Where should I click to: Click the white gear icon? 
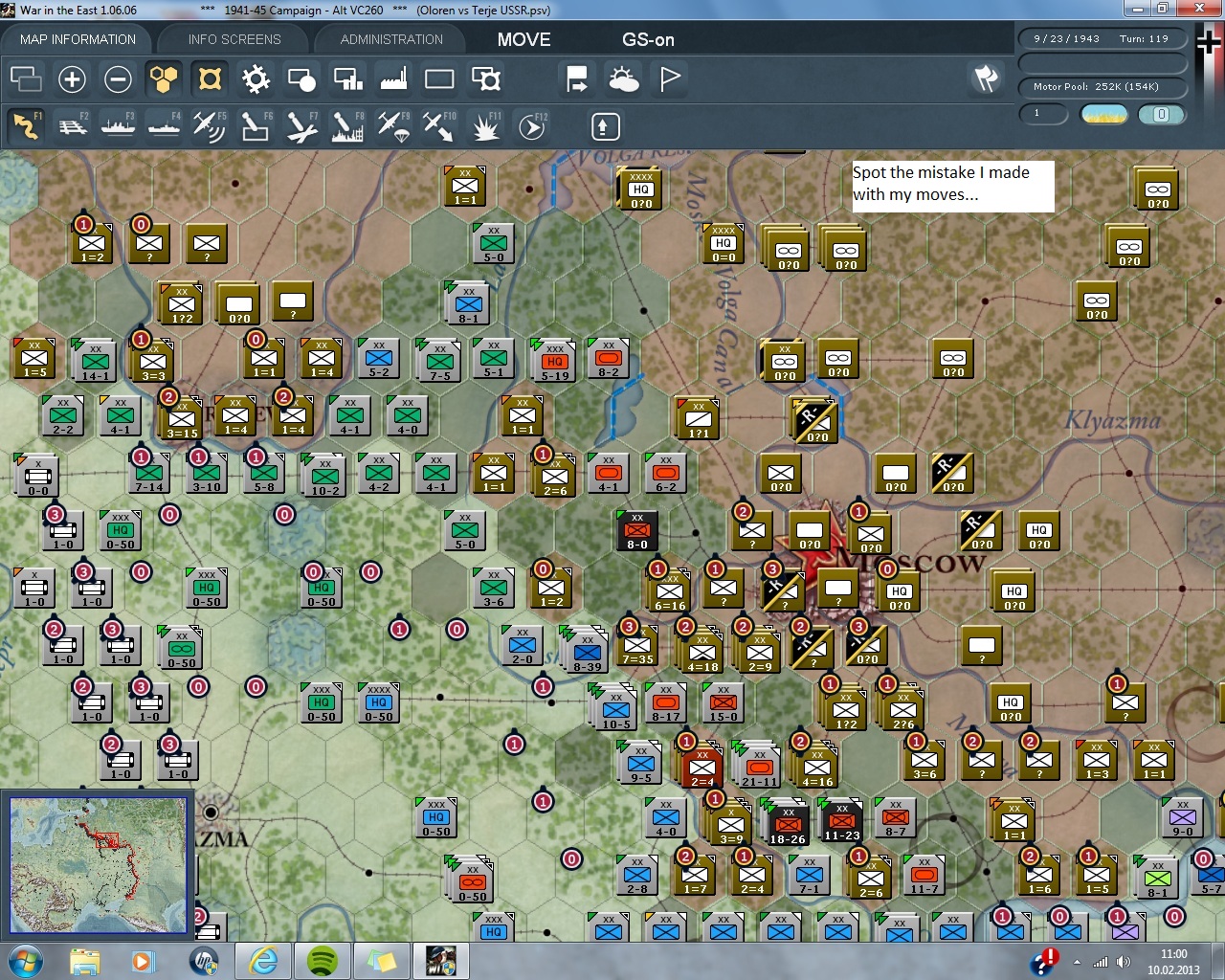tap(256, 79)
